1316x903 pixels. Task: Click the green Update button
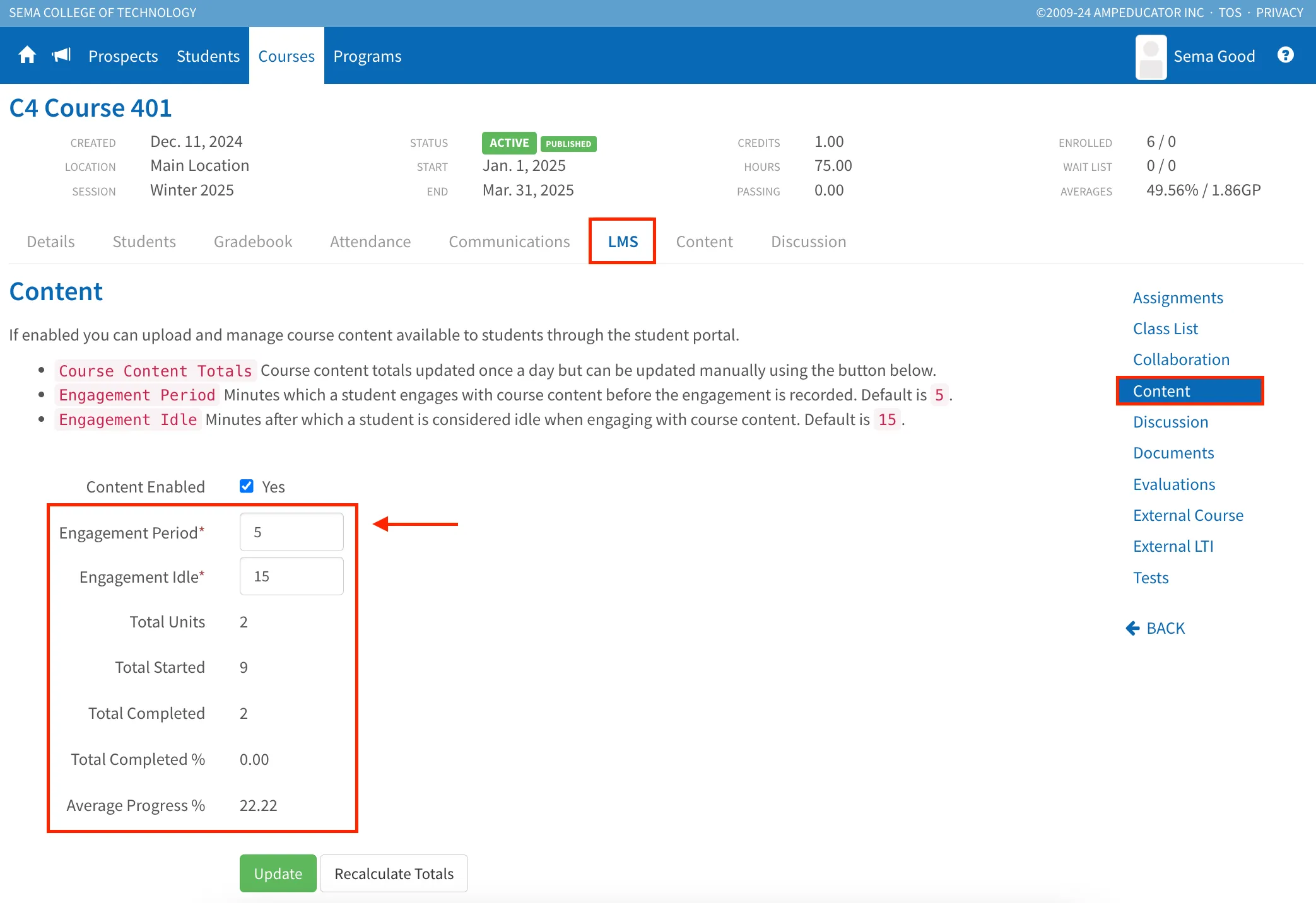tap(278, 873)
